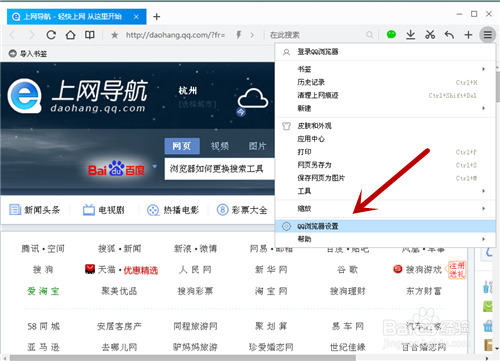Click the 上网导航 logo
This screenshot has width=500, height=361.
(x=78, y=96)
